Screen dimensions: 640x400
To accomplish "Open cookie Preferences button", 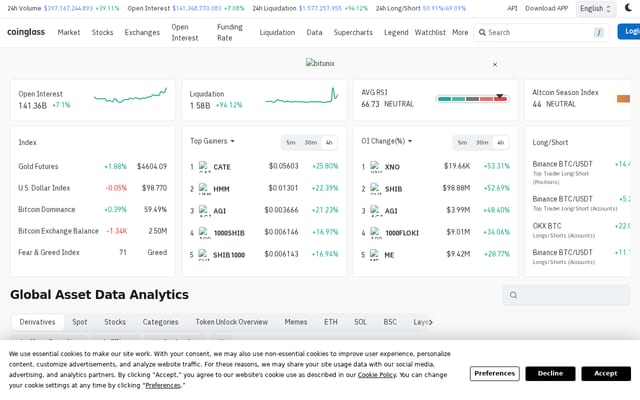I will click(494, 373).
